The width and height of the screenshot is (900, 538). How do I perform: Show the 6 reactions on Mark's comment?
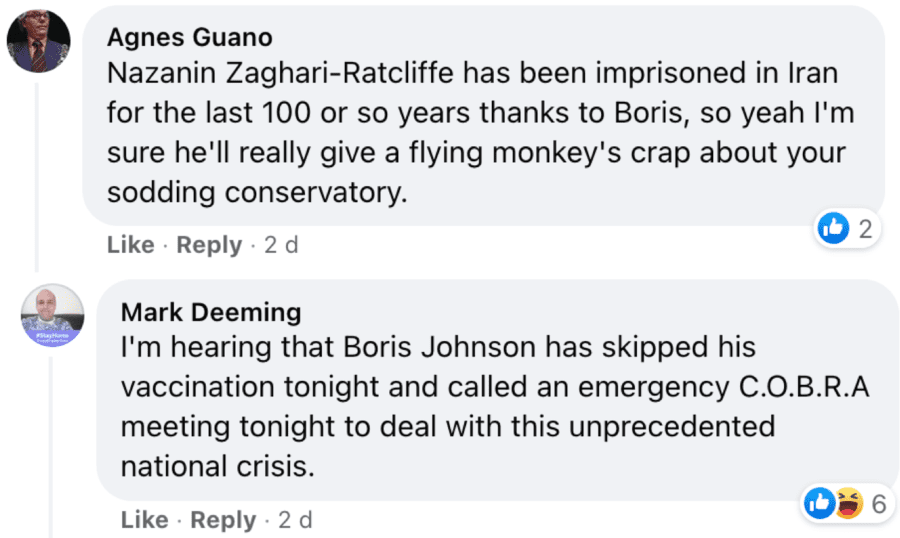879,505
